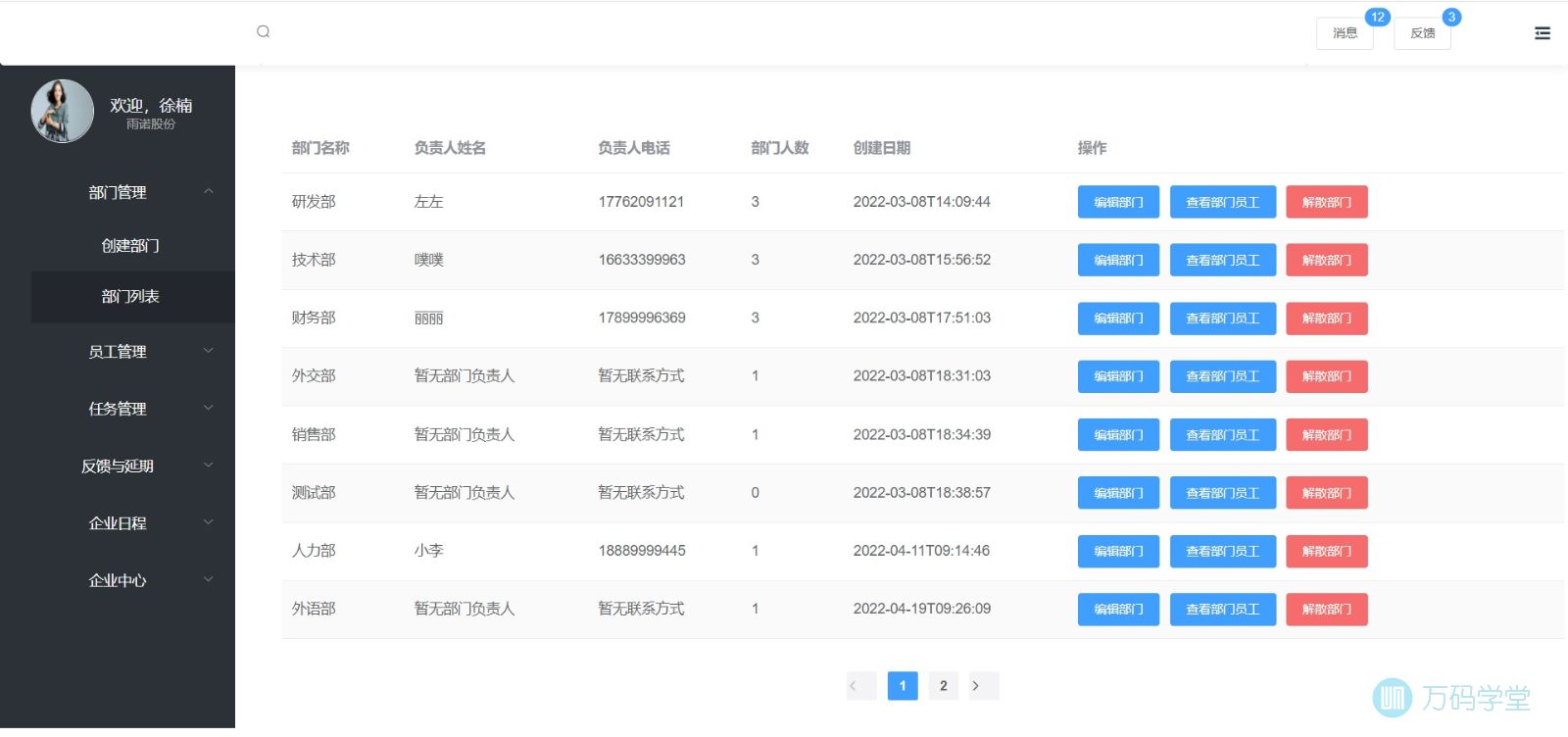Click the search magnifier icon

tap(263, 31)
